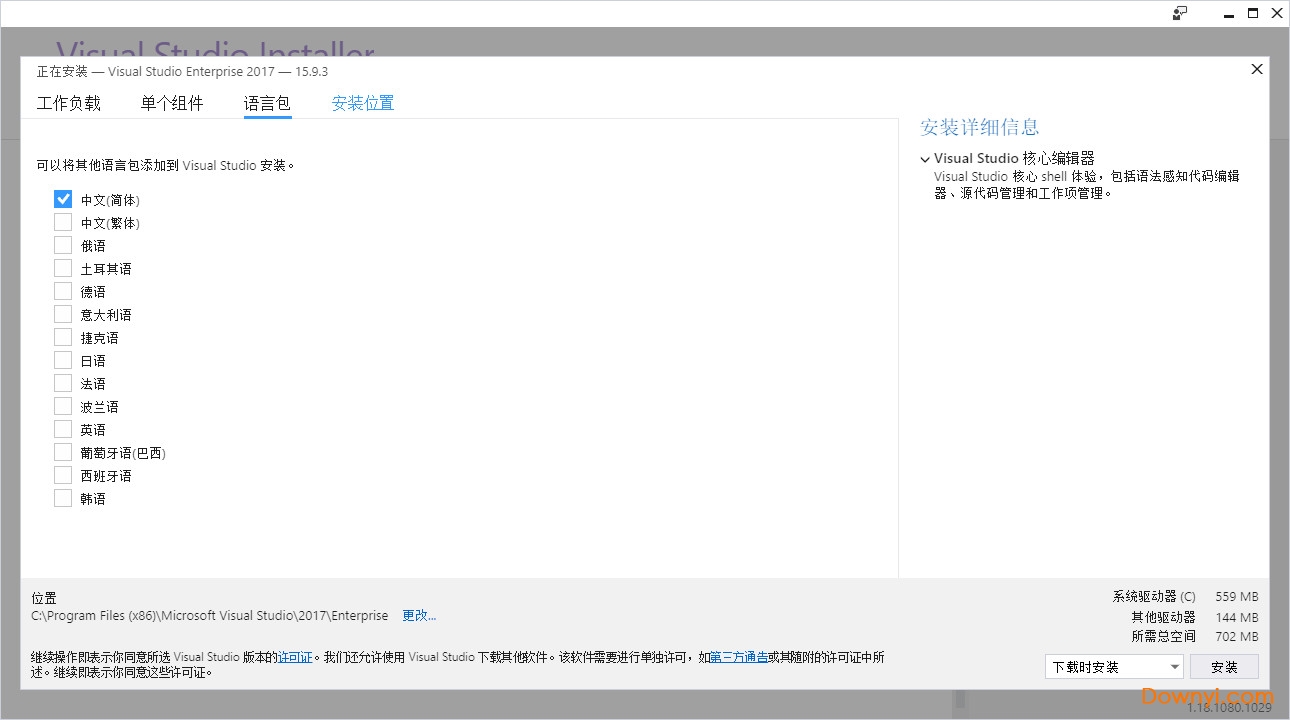Click the 第三方通告 link
The height and width of the screenshot is (720, 1290).
[741, 656]
